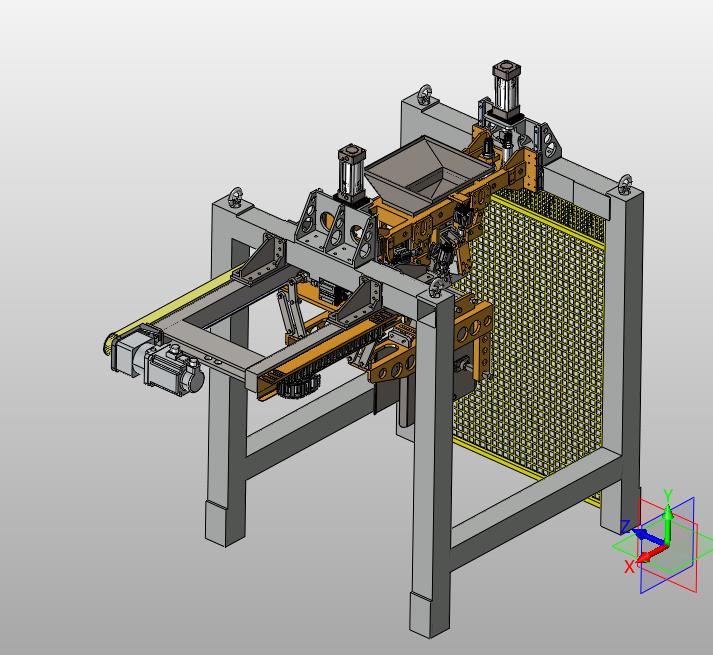
Task: Select the eye bolt on the rightmost frame post
Action: click(x=626, y=185)
